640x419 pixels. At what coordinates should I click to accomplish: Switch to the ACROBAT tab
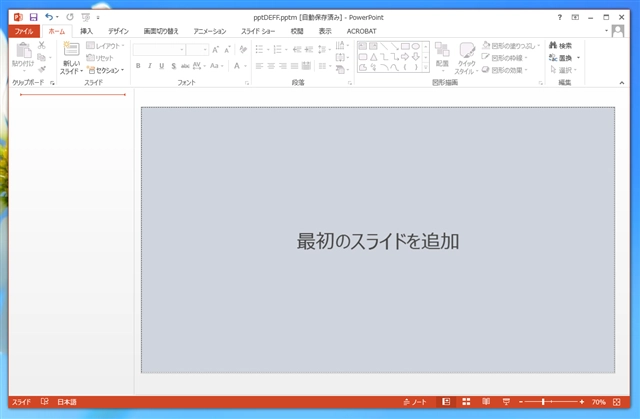[x=361, y=31]
